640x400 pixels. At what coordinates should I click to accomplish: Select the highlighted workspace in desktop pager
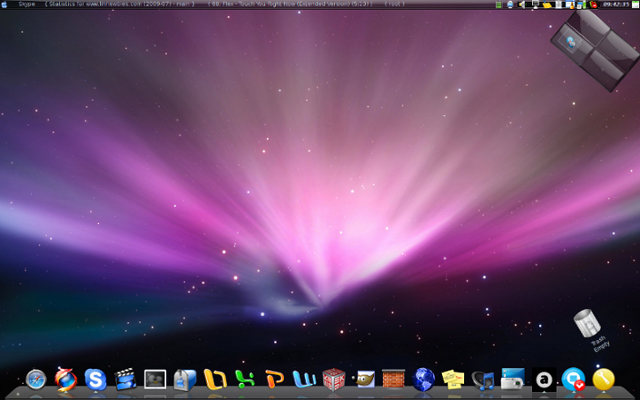click(x=572, y=43)
